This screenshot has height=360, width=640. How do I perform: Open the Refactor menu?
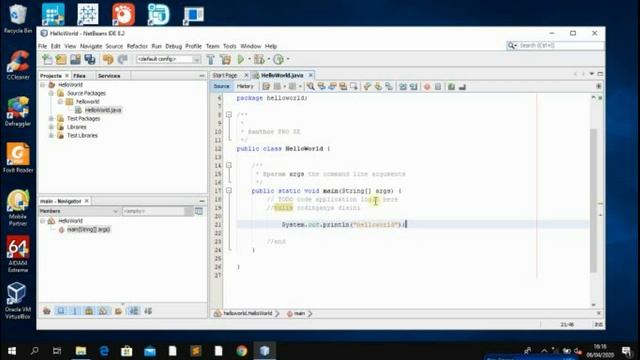click(x=137, y=46)
